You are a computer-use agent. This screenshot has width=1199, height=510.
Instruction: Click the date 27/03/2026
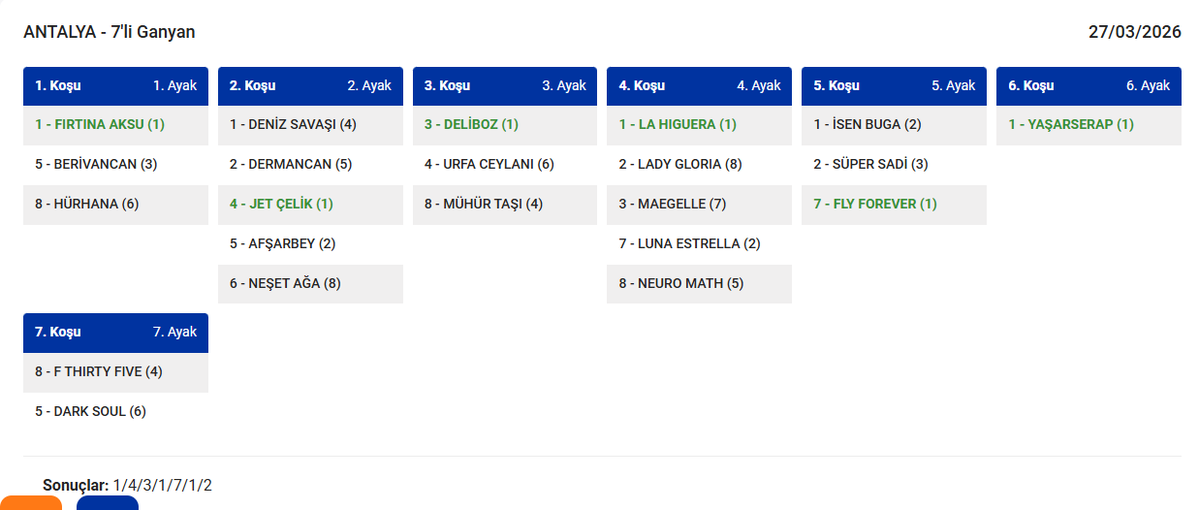pyautogui.click(x=1135, y=32)
